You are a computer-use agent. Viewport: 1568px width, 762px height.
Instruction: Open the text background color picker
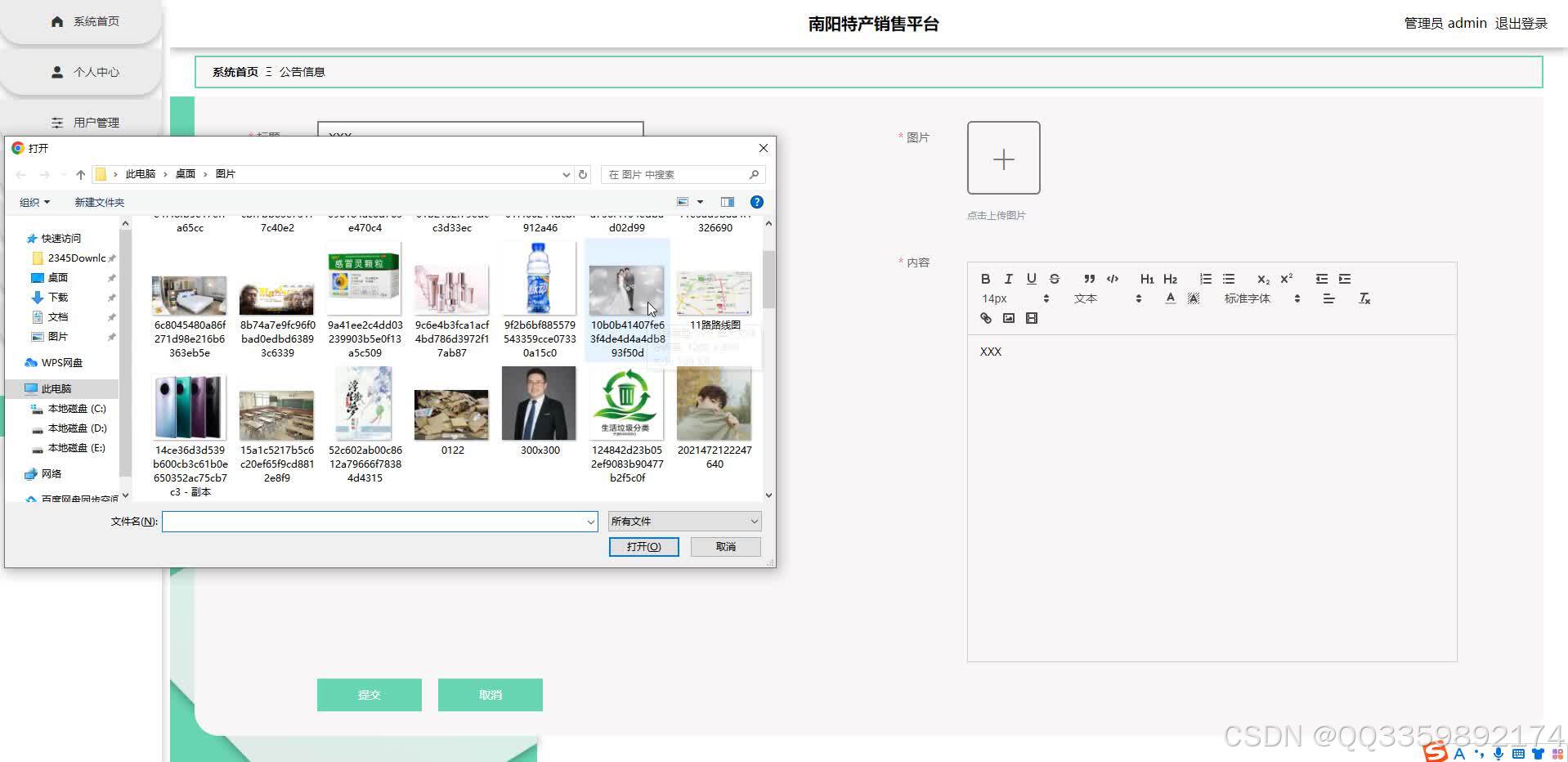coord(1193,298)
